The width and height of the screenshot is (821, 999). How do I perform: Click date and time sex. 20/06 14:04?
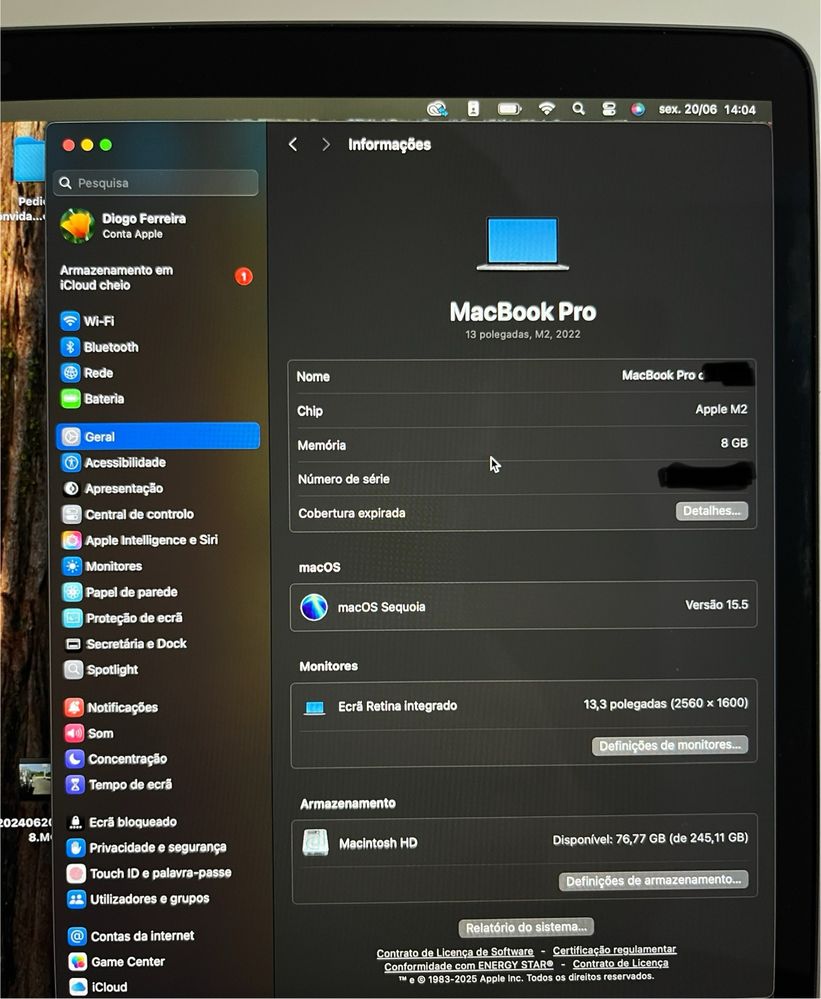(x=707, y=110)
